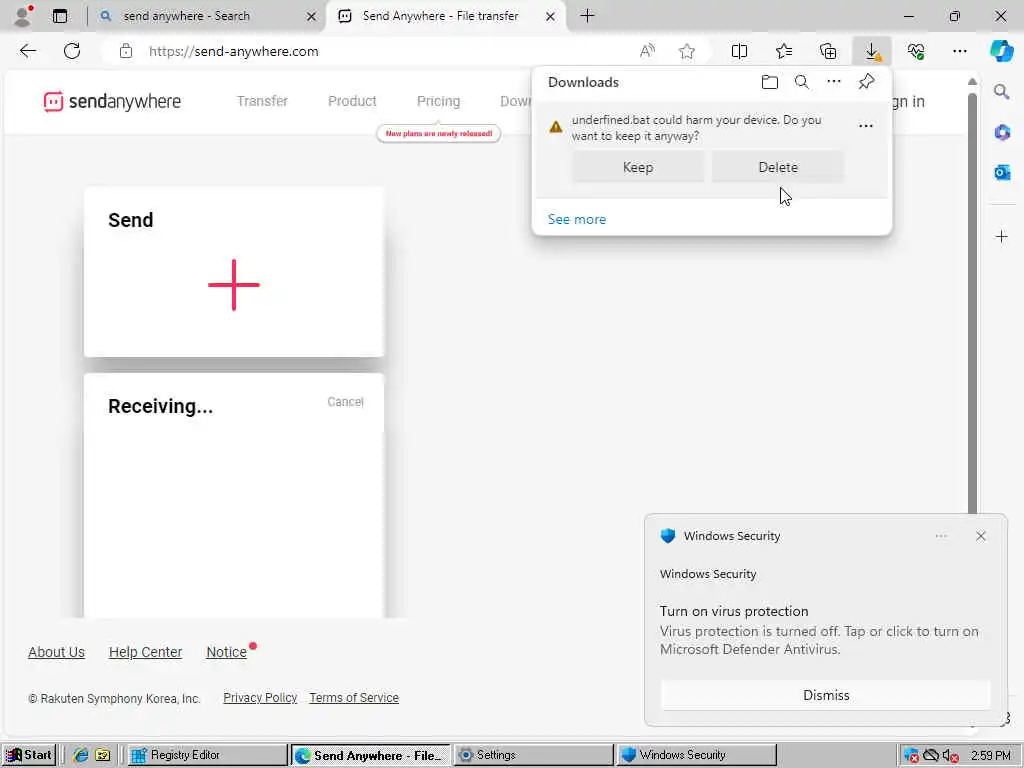Click the muted volume tray icon
This screenshot has width=1024, height=768.
pos(951,756)
